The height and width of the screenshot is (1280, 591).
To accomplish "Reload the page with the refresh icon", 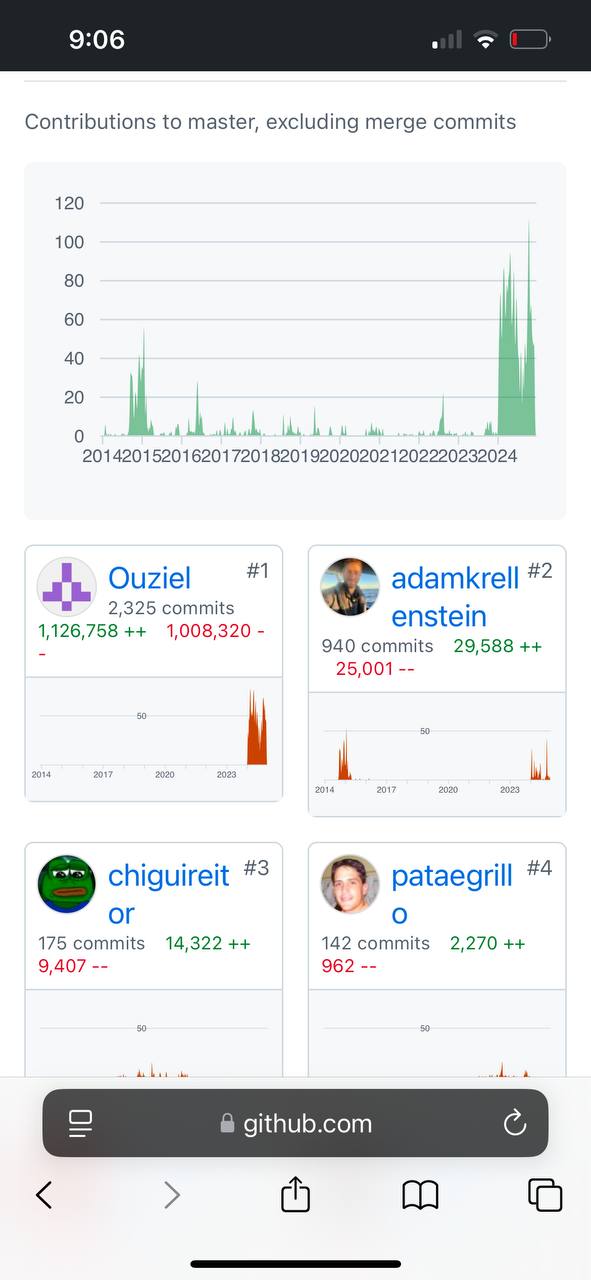I will coord(515,1123).
